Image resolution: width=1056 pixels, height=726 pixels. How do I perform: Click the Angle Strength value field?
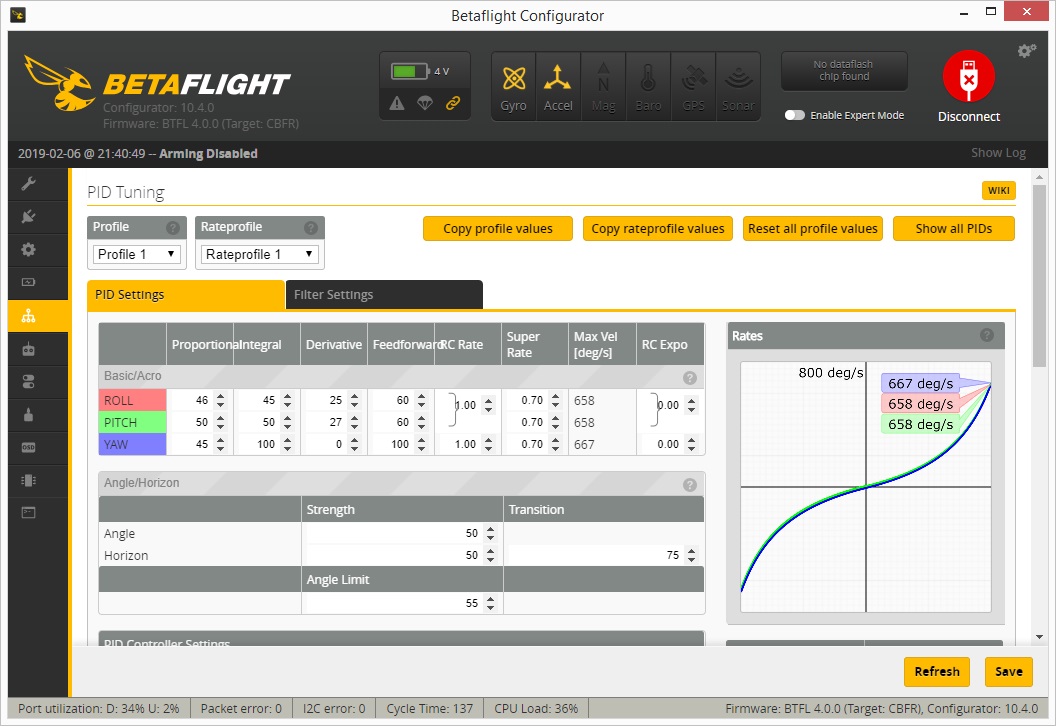point(401,533)
